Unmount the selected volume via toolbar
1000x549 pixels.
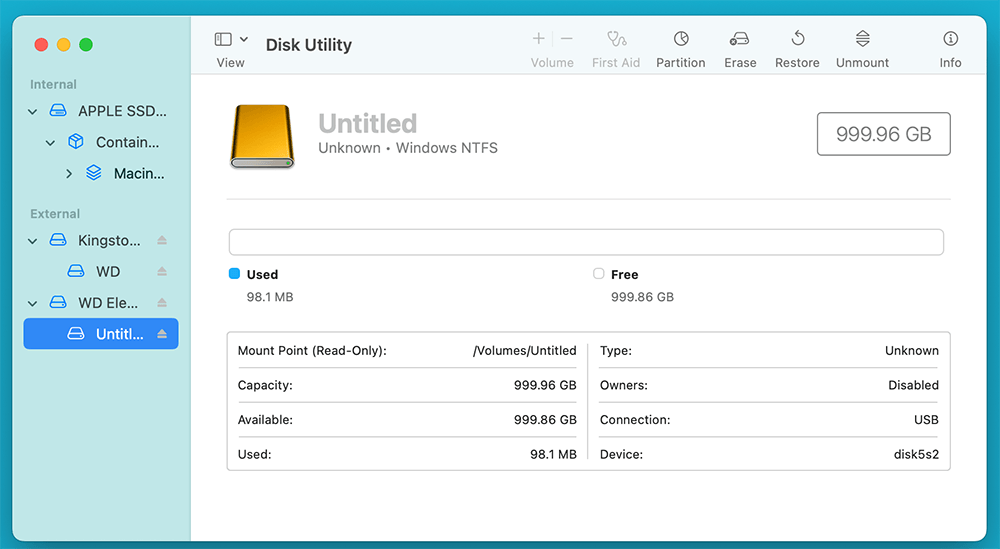pyautogui.click(x=862, y=39)
